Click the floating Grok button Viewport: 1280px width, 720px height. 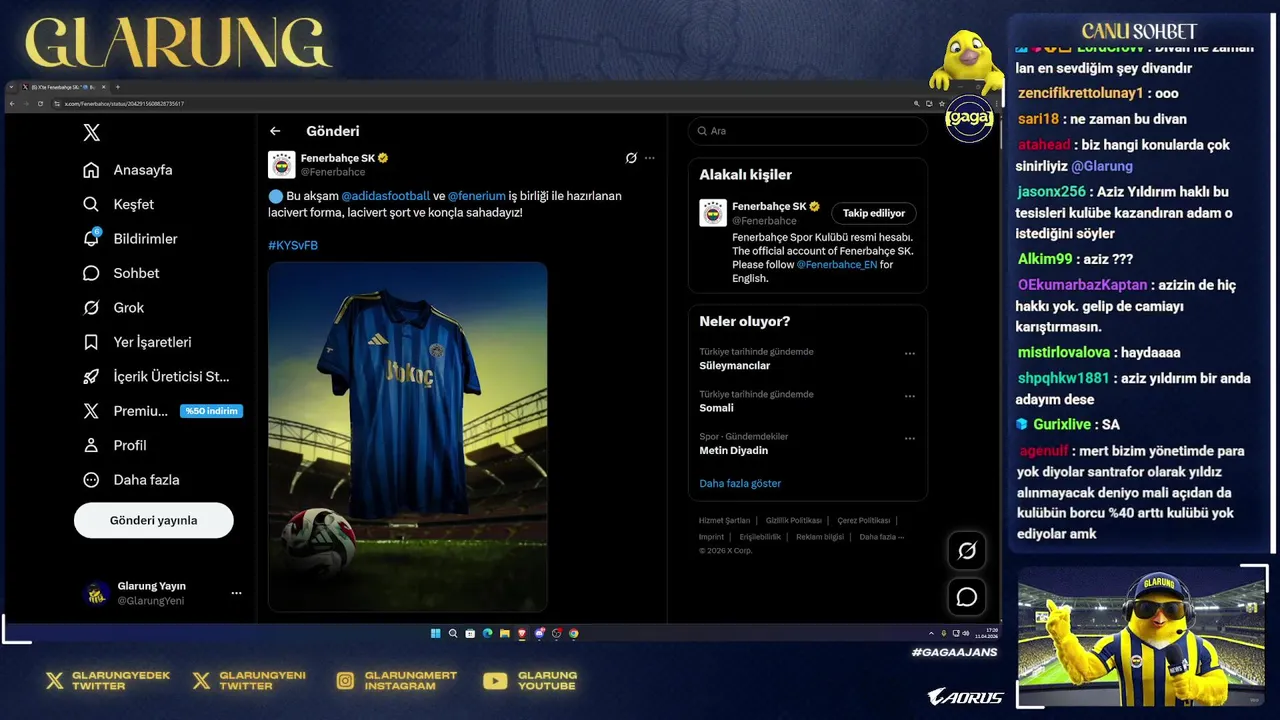(967, 550)
